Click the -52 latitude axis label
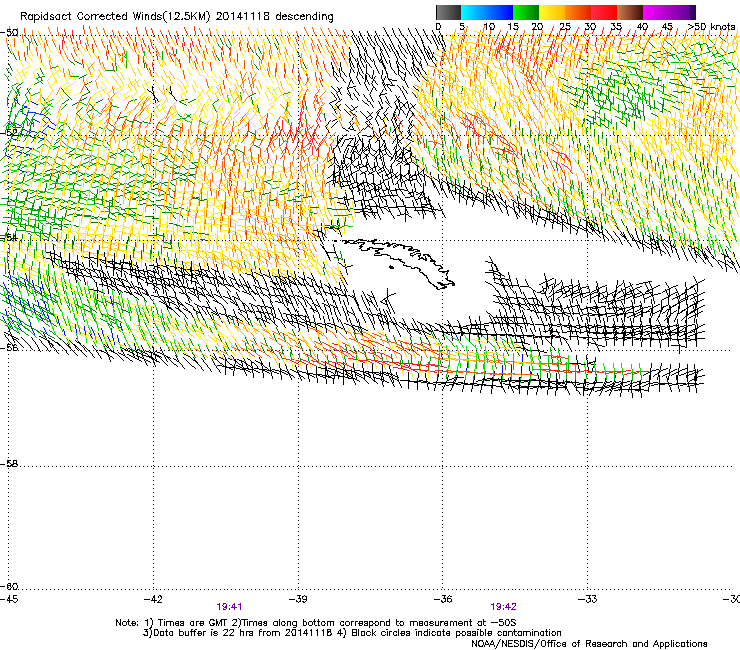The image size is (740, 650). (x=9, y=133)
